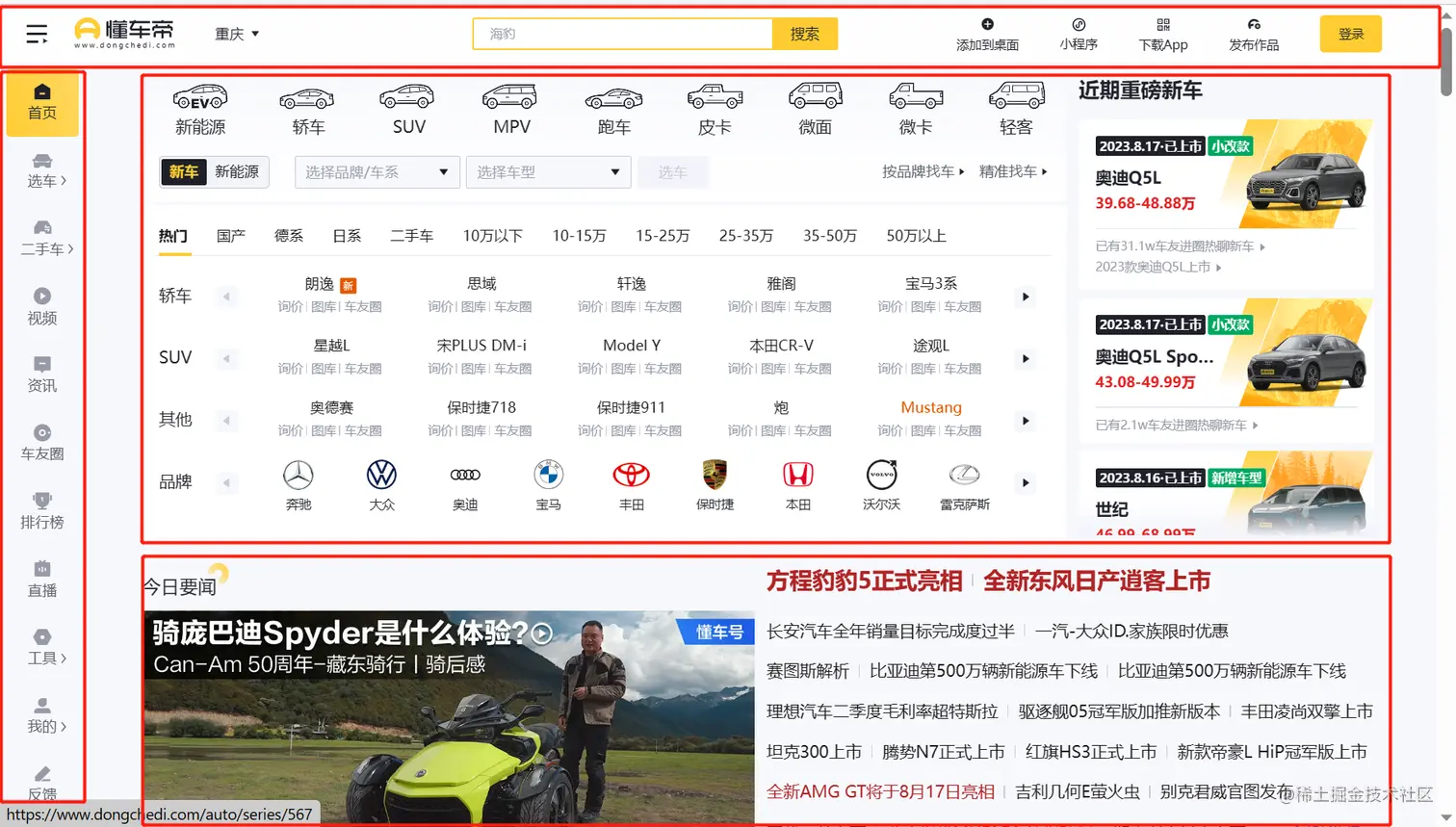Expand My (我的) in sidebar
Viewport: 1456px width, 827px height.
46,716
